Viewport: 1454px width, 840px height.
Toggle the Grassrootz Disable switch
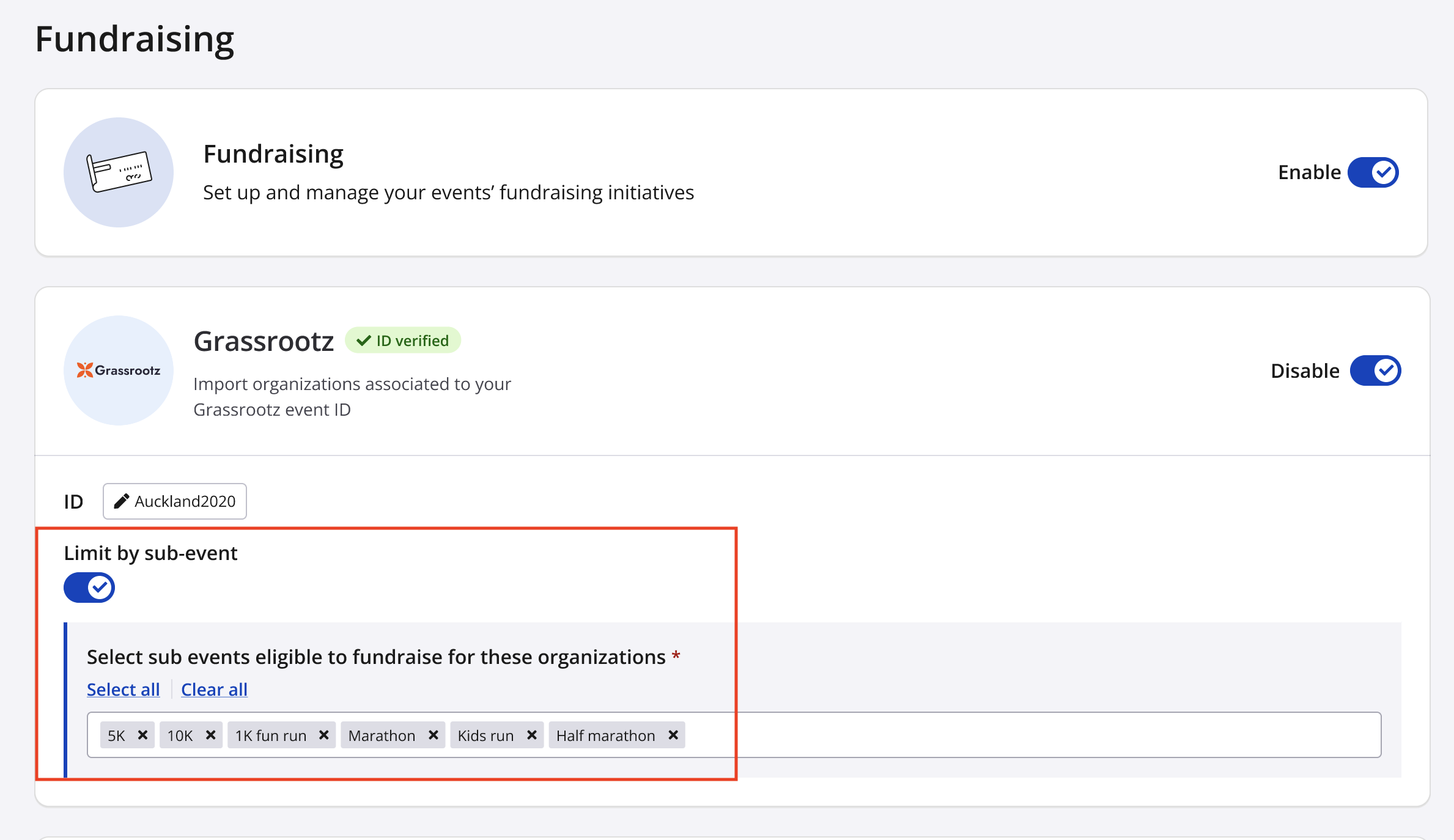(x=1375, y=370)
